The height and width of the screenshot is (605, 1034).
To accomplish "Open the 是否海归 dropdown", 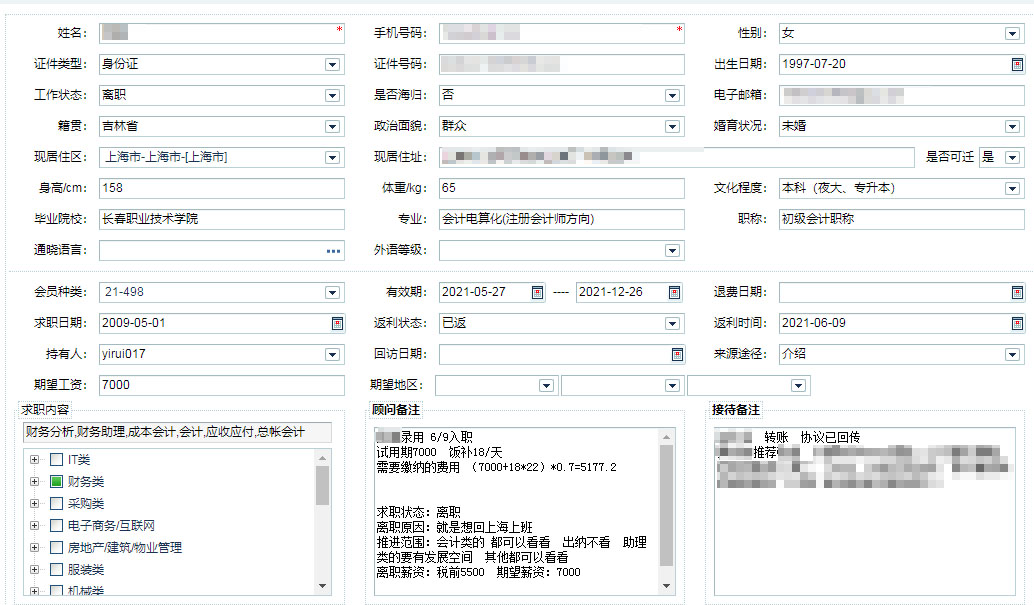I will [672, 96].
